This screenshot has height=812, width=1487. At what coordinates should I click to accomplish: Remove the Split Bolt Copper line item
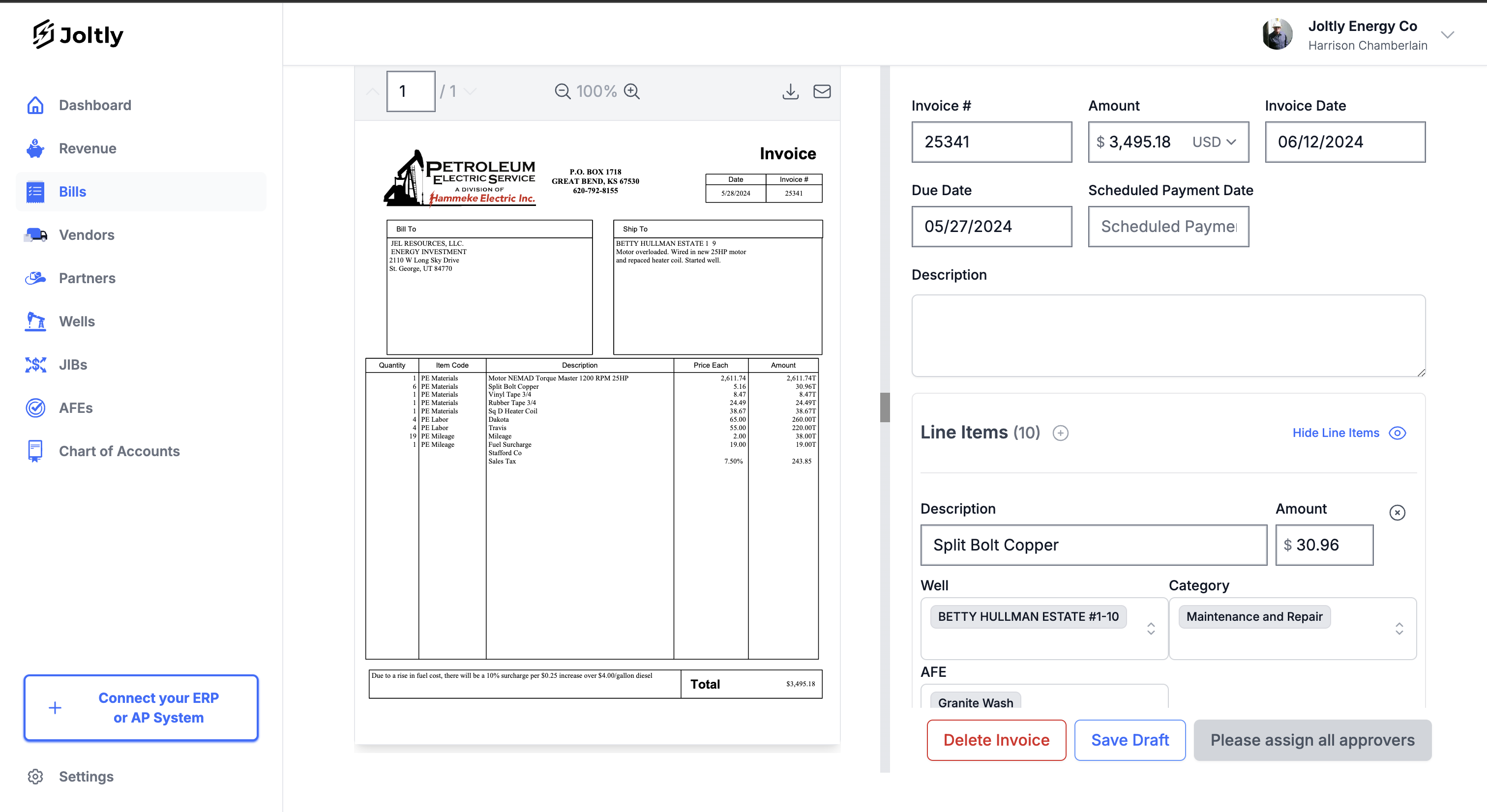pos(1398,513)
